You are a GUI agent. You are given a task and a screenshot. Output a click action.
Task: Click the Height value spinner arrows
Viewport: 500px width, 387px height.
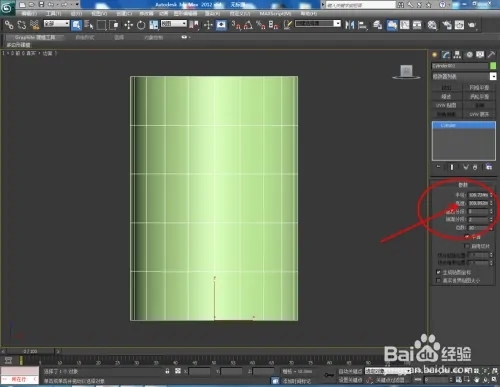click(491, 203)
